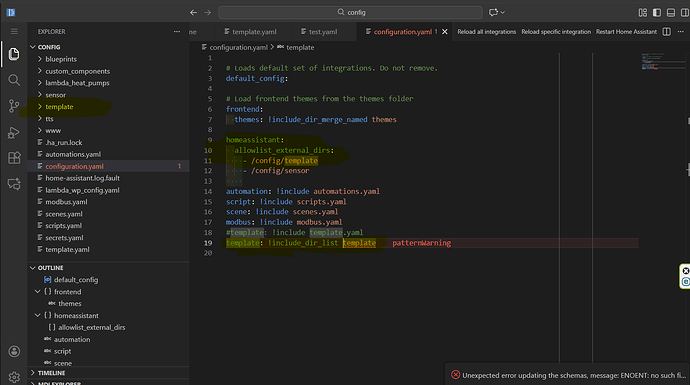
Task: Collapse frontend node in Outline
Action: coord(38,291)
